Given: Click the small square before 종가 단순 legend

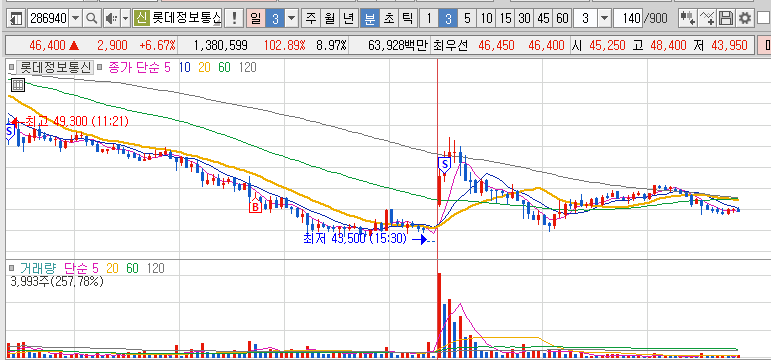Looking at the screenshot, I should (x=98, y=68).
